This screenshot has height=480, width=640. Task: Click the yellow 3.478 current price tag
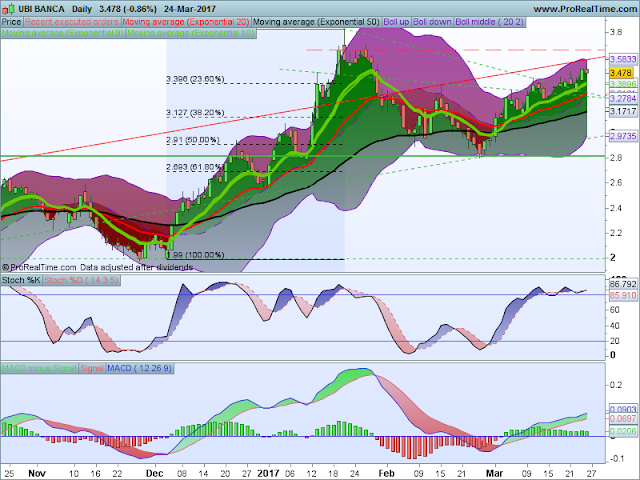coord(621,73)
